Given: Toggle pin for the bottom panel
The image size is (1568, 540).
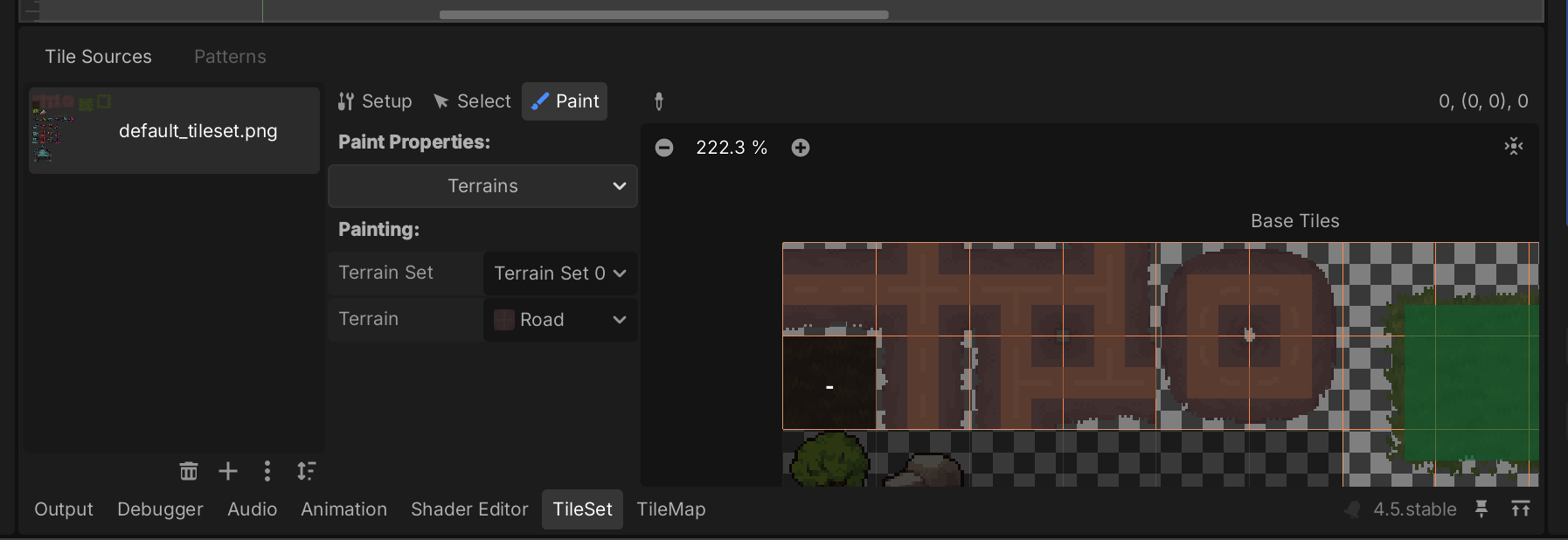Looking at the screenshot, I should click(x=1481, y=509).
